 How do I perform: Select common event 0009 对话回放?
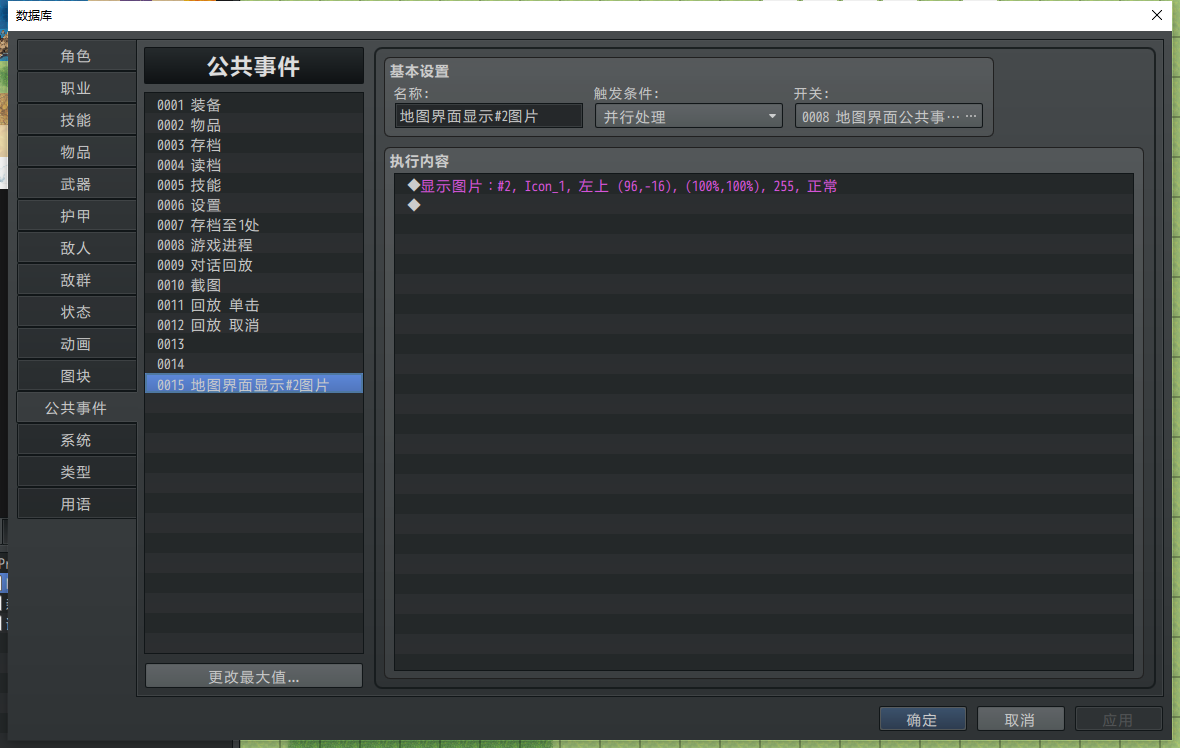pyautogui.click(x=254, y=265)
